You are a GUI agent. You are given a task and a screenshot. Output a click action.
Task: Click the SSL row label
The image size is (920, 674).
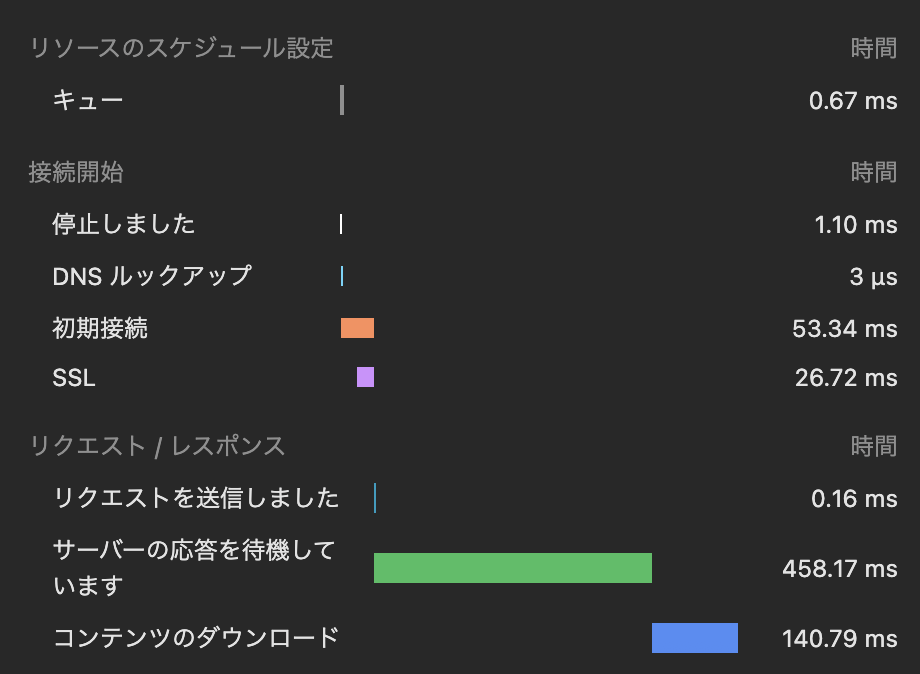click(74, 378)
